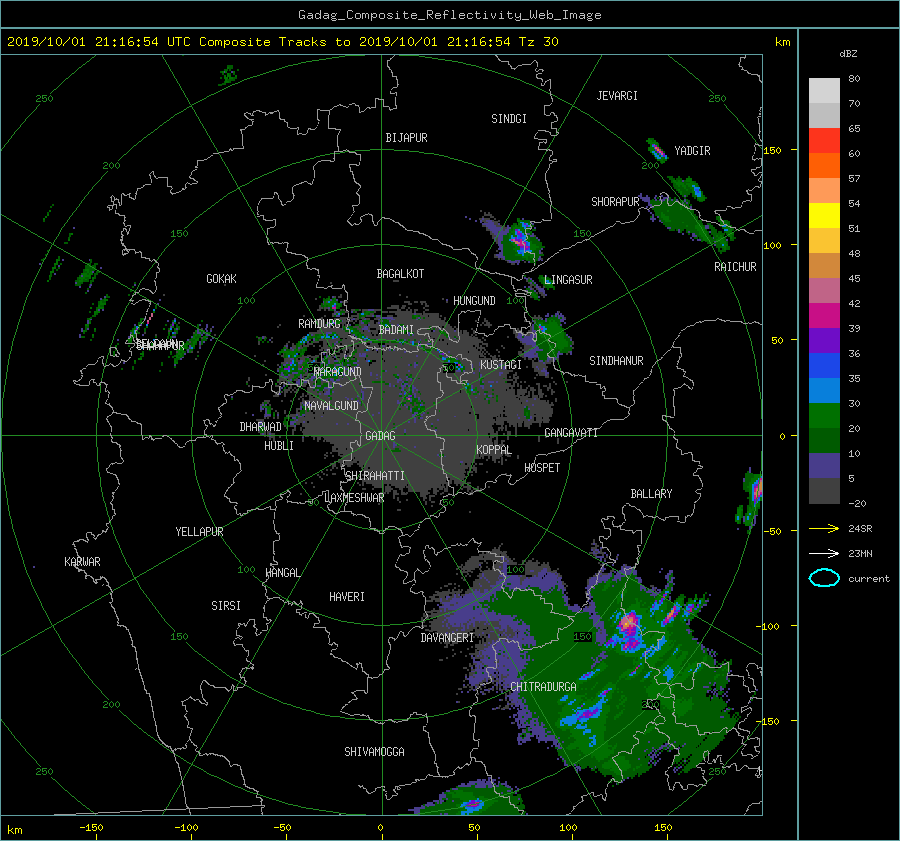The height and width of the screenshot is (841, 900).
Task: Click the RAMDURG city label
Action: pyautogui.click(x=319, y=324)
